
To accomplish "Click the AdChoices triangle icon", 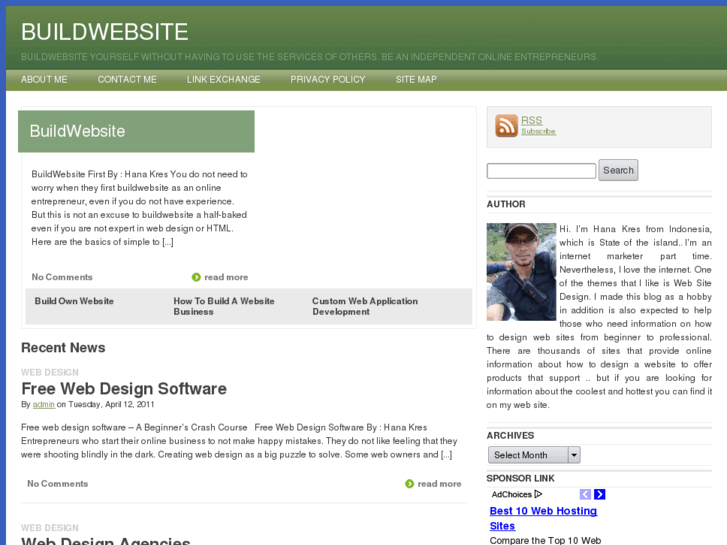I will pos(538,494).
